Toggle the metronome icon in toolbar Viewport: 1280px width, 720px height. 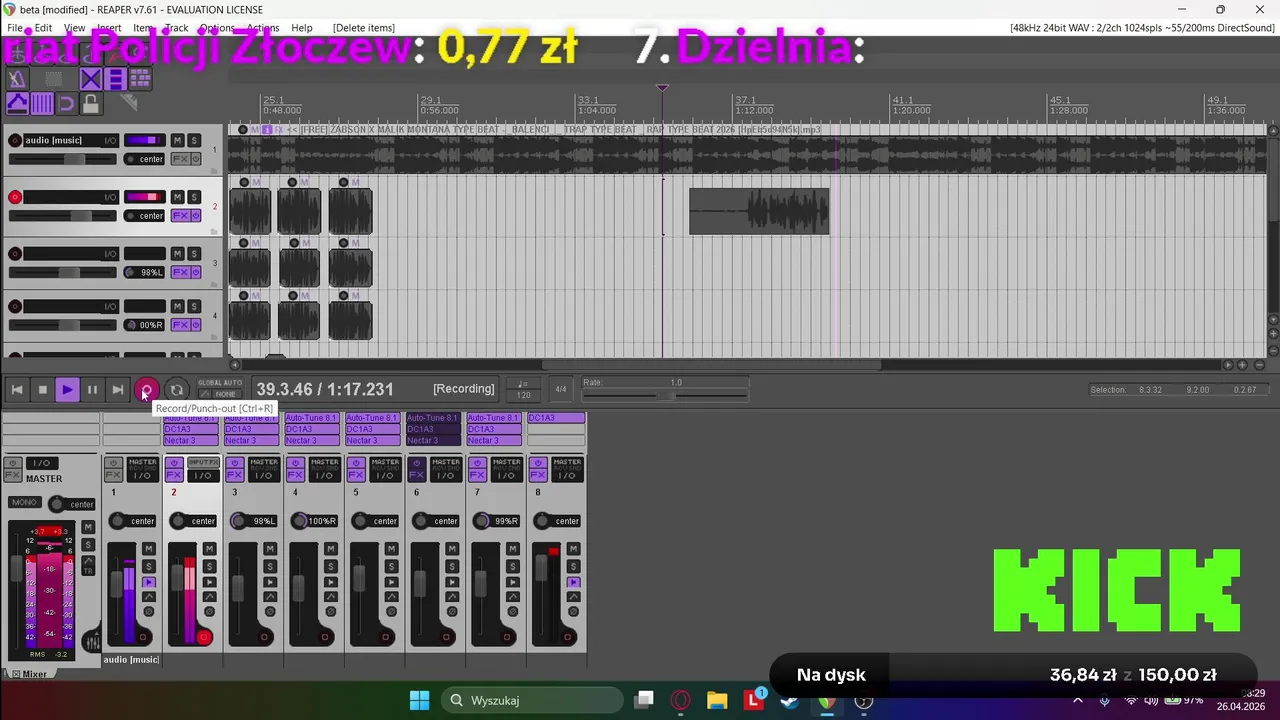[17, 79]
